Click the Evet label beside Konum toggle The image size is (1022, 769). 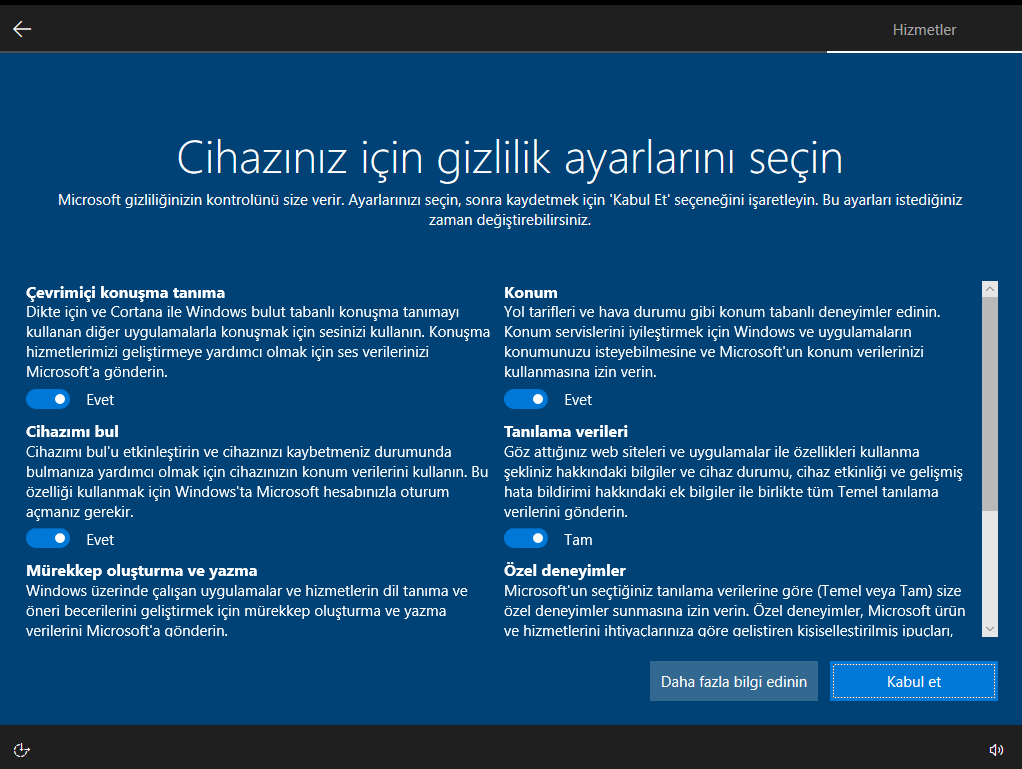(x=578, y=400)
